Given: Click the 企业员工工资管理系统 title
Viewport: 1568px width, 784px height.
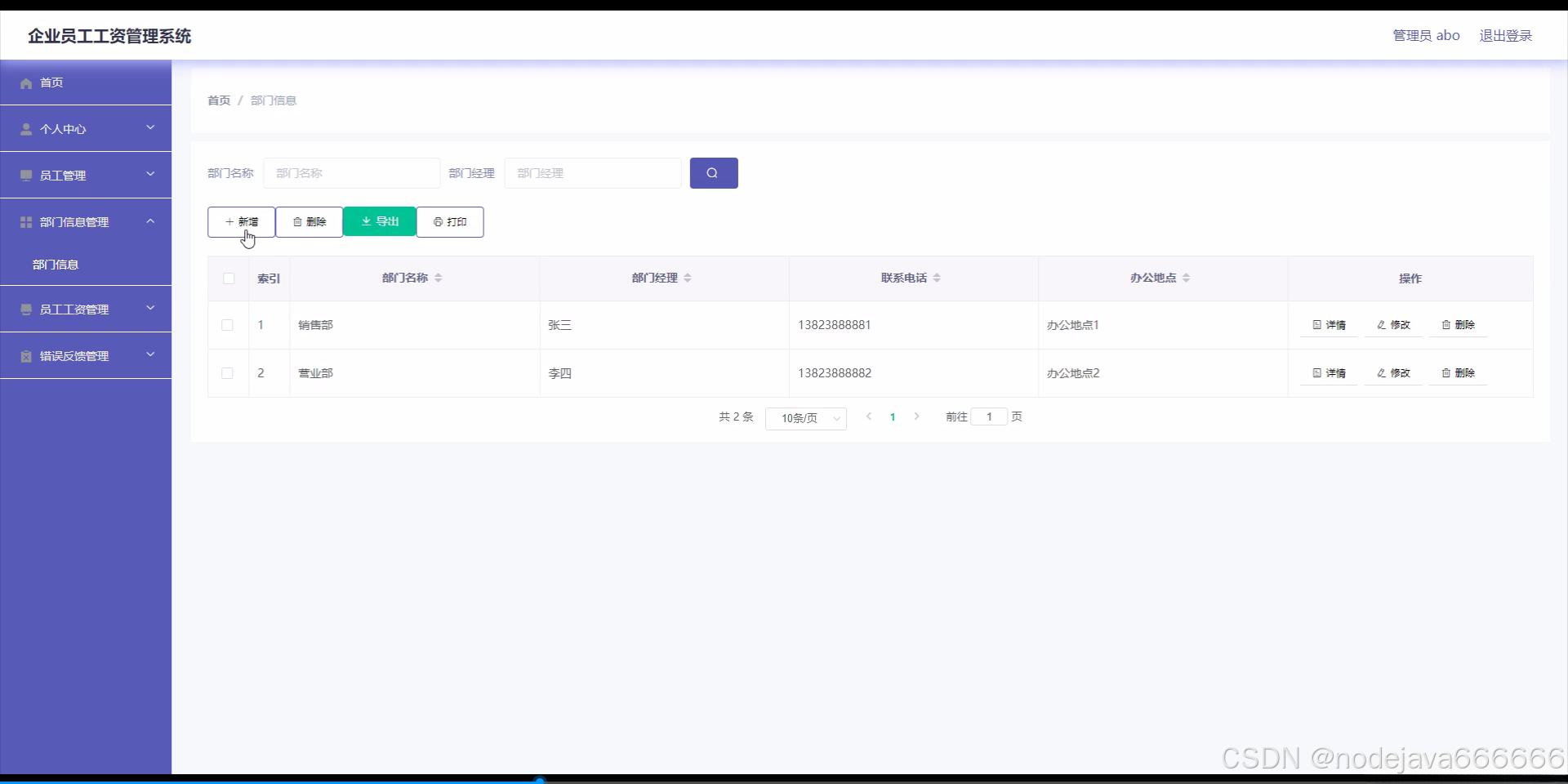Looking at the screenshot, I should [109, 36].
